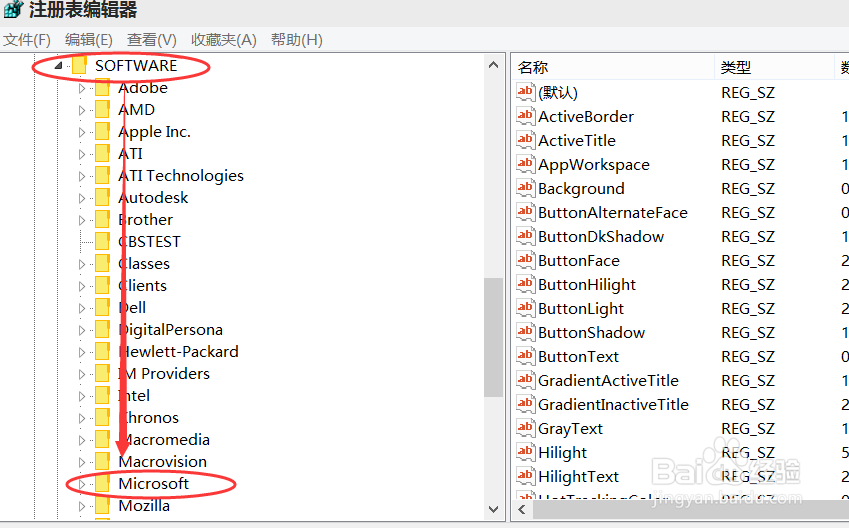Select the ButtonAlternateFace value name
Image resolution: width=849 pixels, height=528 pixels.
click(x=612, y=212)
